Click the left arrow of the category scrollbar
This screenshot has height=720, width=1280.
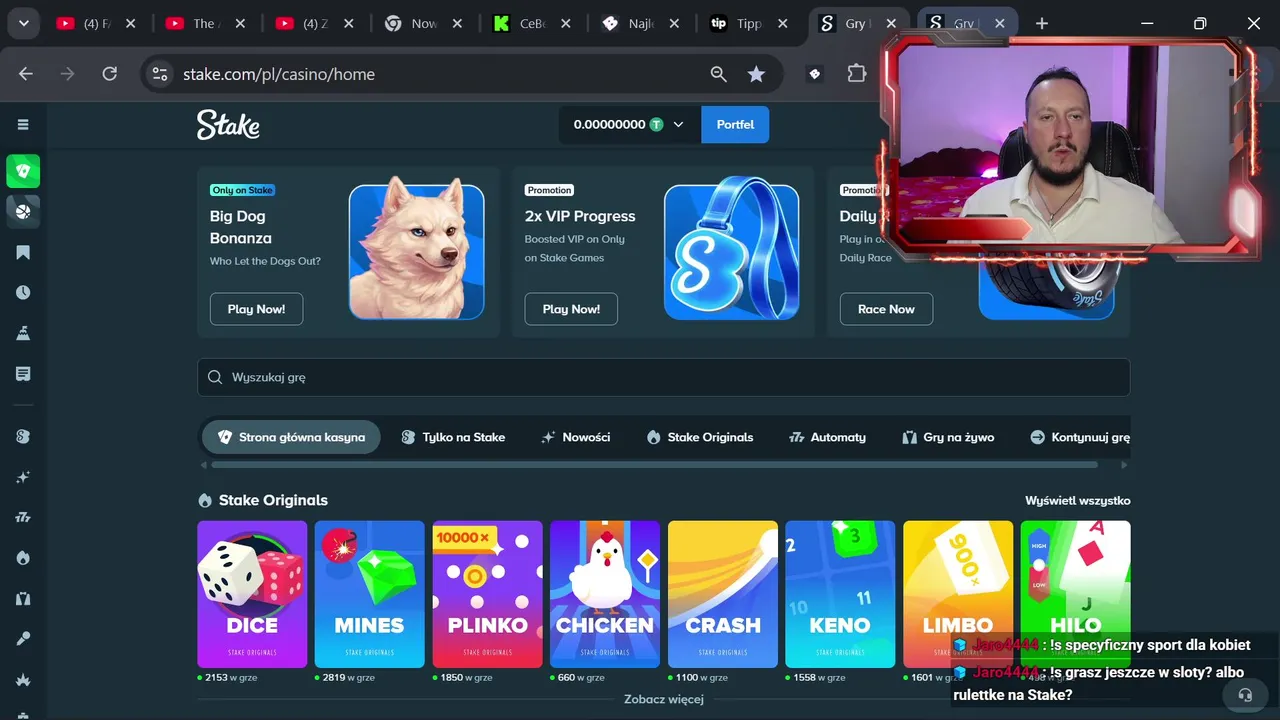point(204,464)
